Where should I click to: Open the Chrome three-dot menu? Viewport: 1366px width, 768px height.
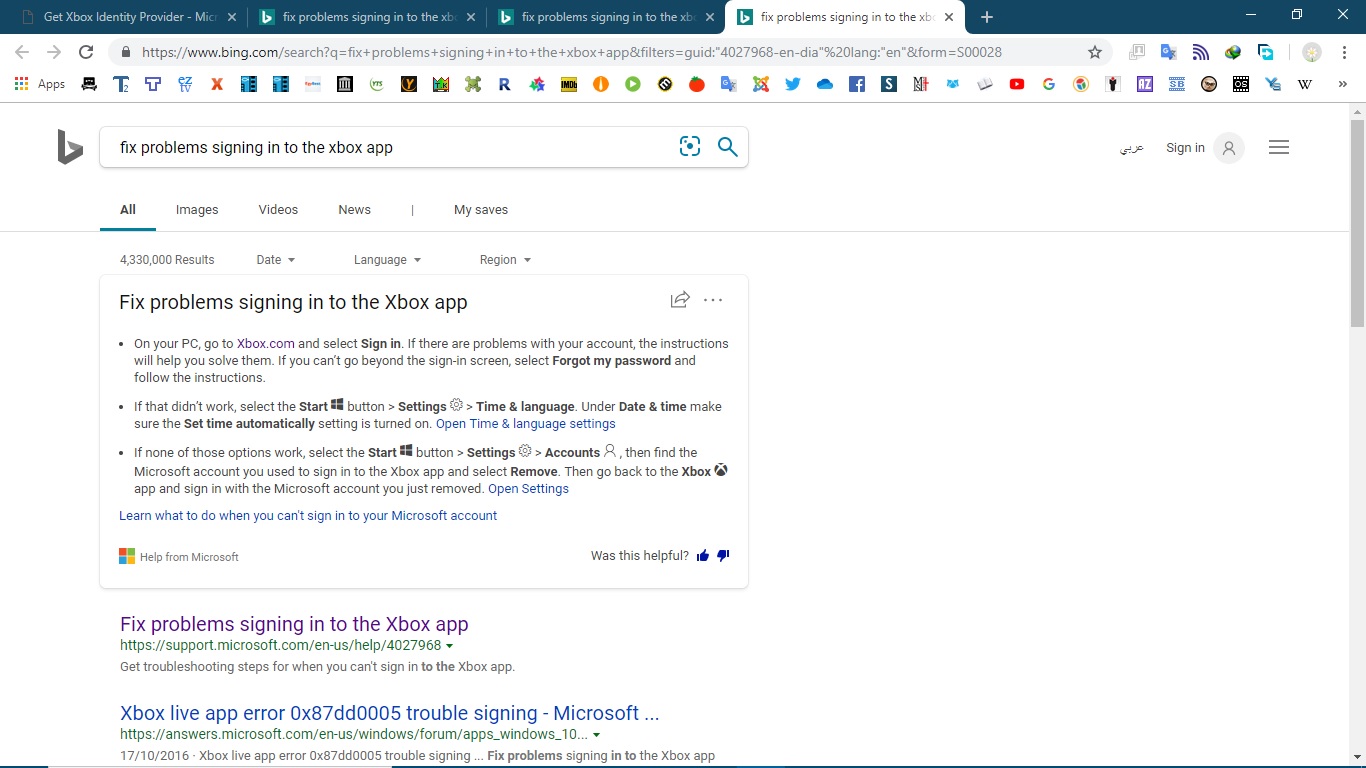tap(1345, 52)
